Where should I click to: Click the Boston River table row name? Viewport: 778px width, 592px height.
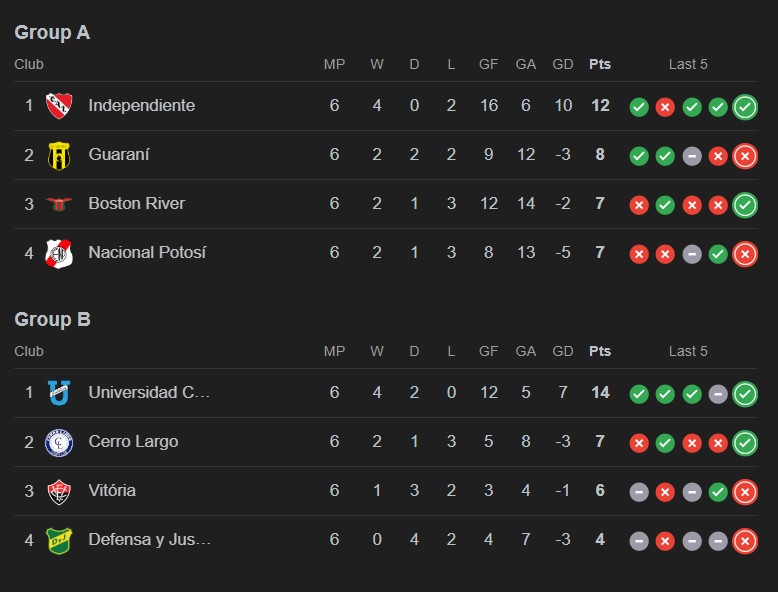(x=137, y=203)
